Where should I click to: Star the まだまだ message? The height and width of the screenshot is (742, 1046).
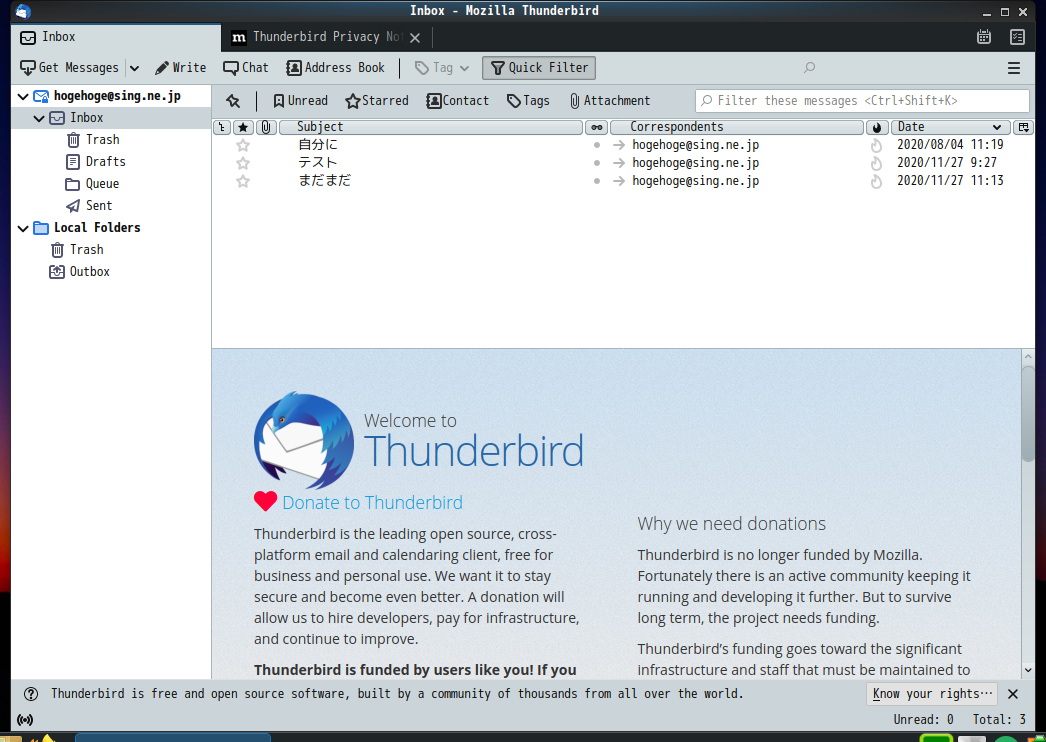[x=243, y=181]
